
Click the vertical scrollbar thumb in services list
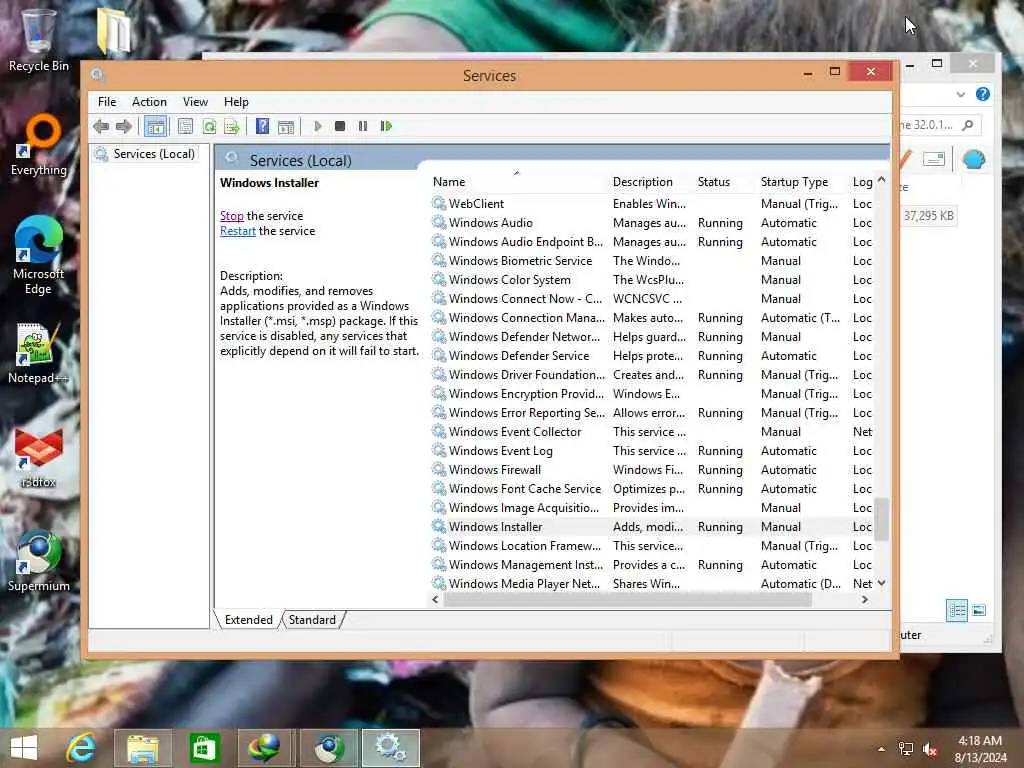[x=882, y=519]
